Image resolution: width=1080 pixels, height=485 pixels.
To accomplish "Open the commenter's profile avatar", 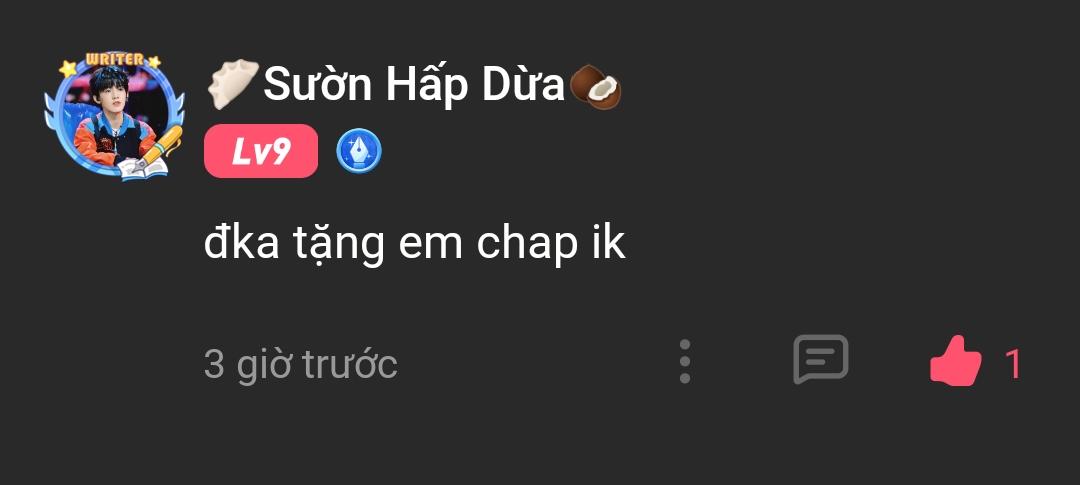I will click(x=114, y=116).
